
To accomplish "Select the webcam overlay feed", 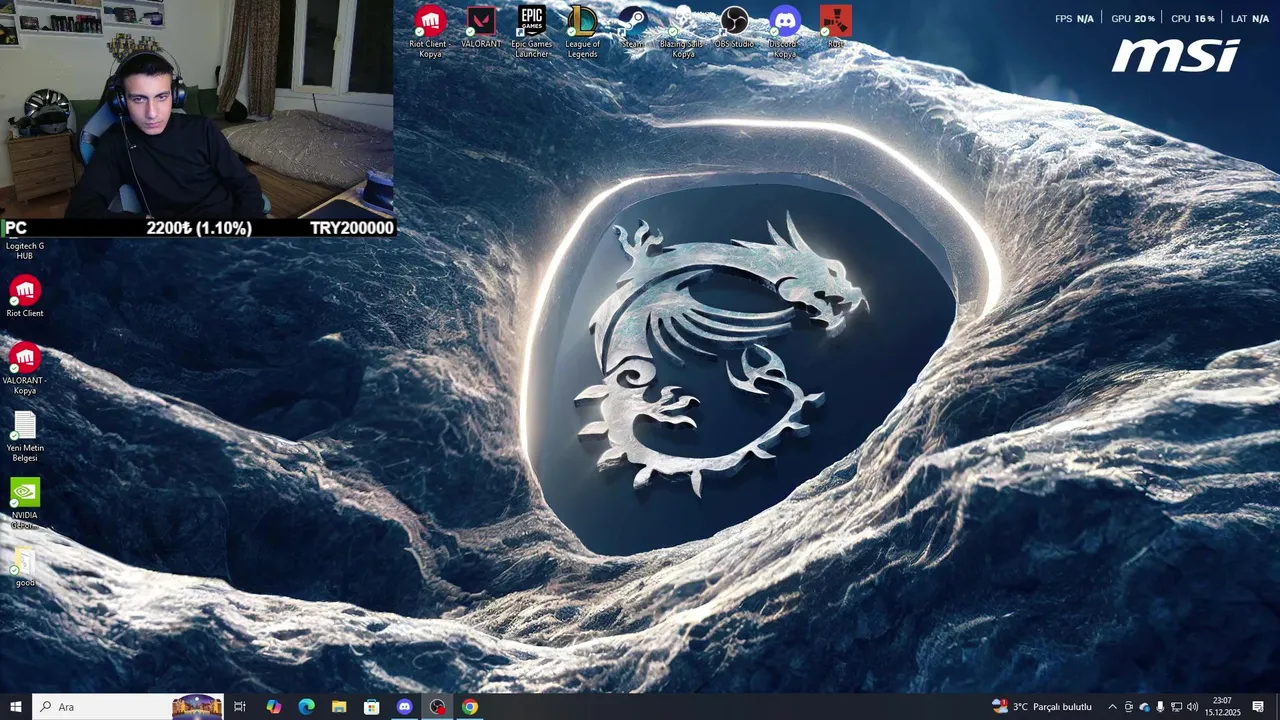I will pos(197,108).
